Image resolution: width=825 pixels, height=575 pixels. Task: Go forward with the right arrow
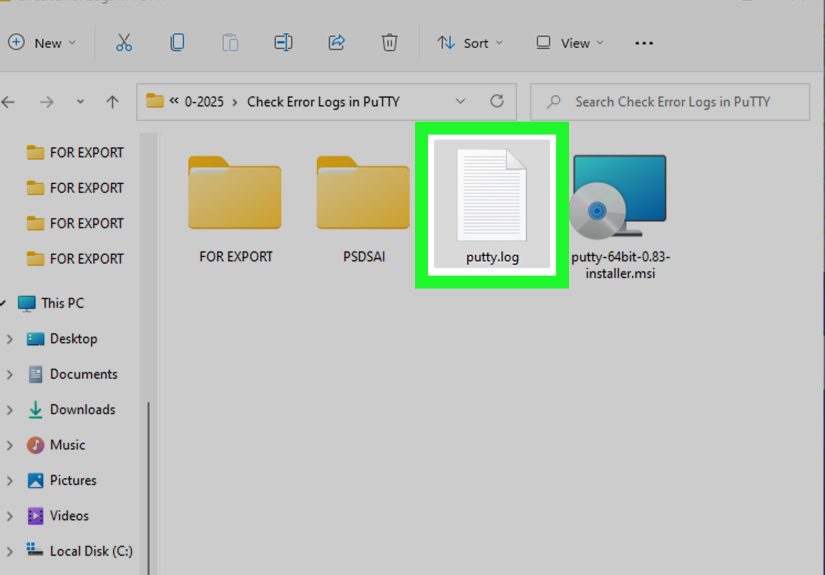pos(47,102)
